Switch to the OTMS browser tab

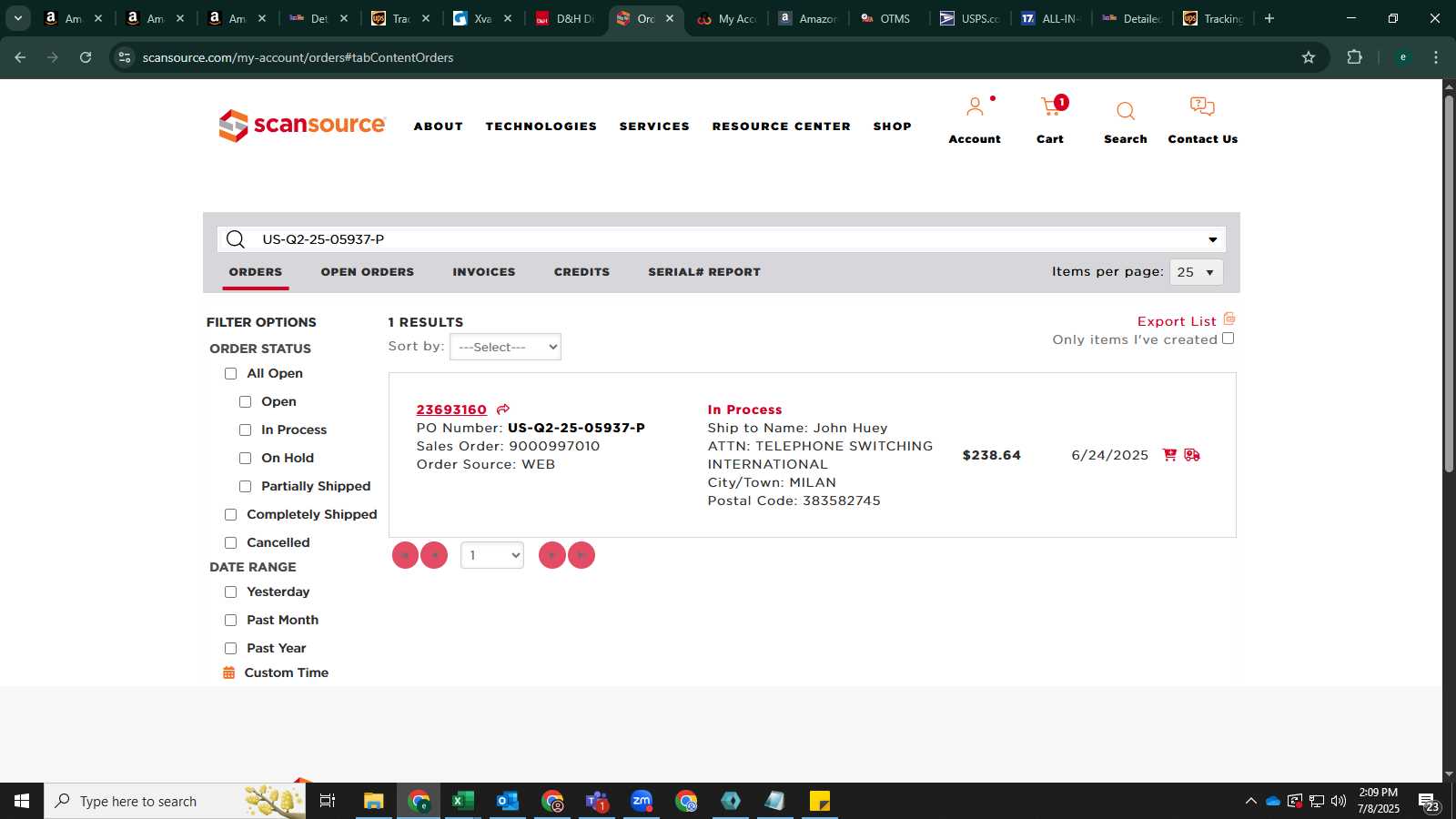pyautogui.click(x=888, y=18)
